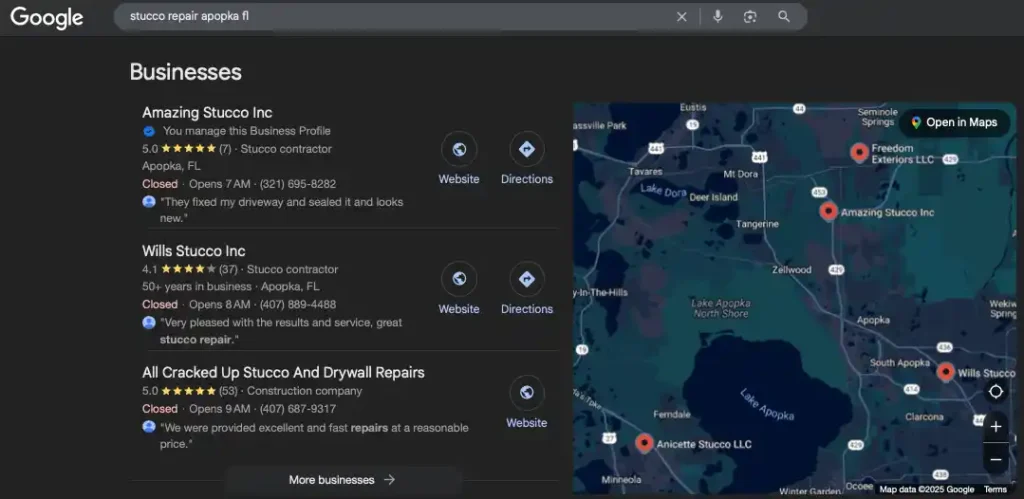Open in Maps button
This screenshot has height=499, width=1024.
tap(955, 123)
